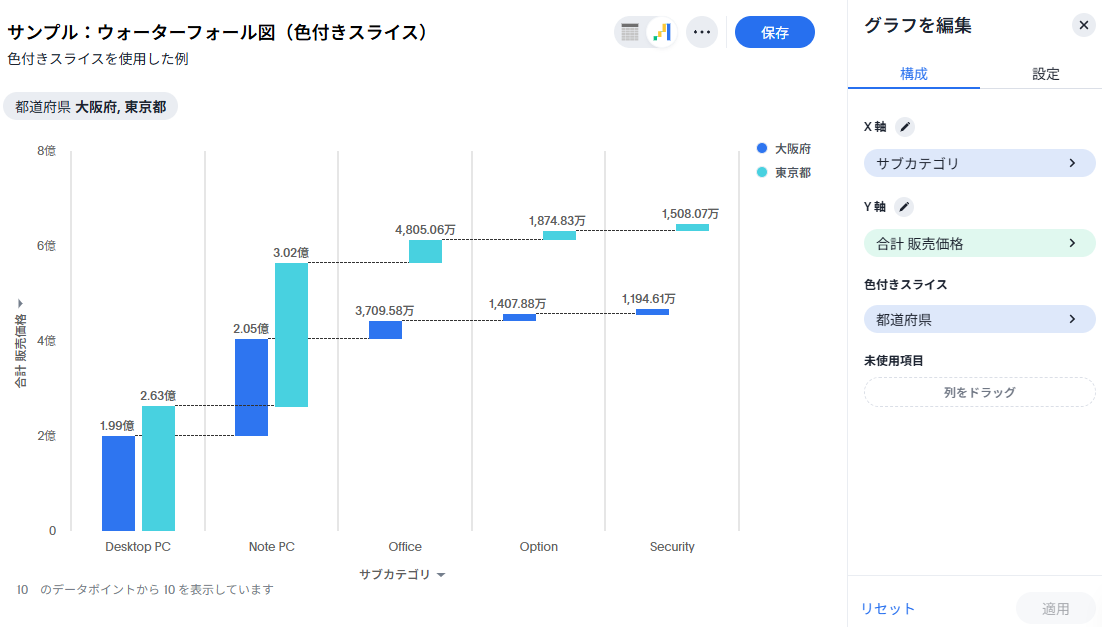
Task: Click the 東京都 Note PC bar
Action: [291, 335]
